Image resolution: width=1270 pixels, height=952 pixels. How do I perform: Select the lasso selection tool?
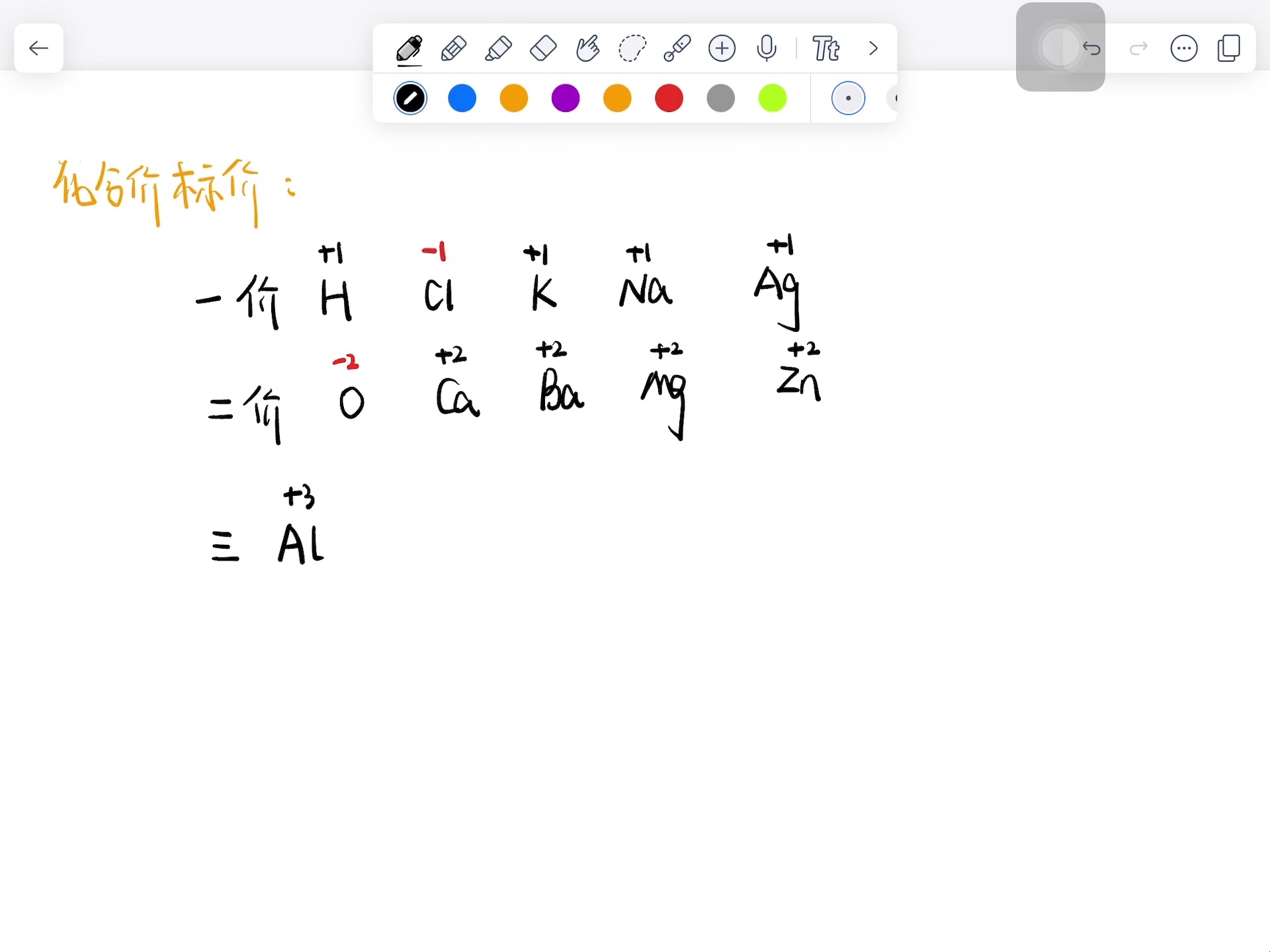coord(632,49)
